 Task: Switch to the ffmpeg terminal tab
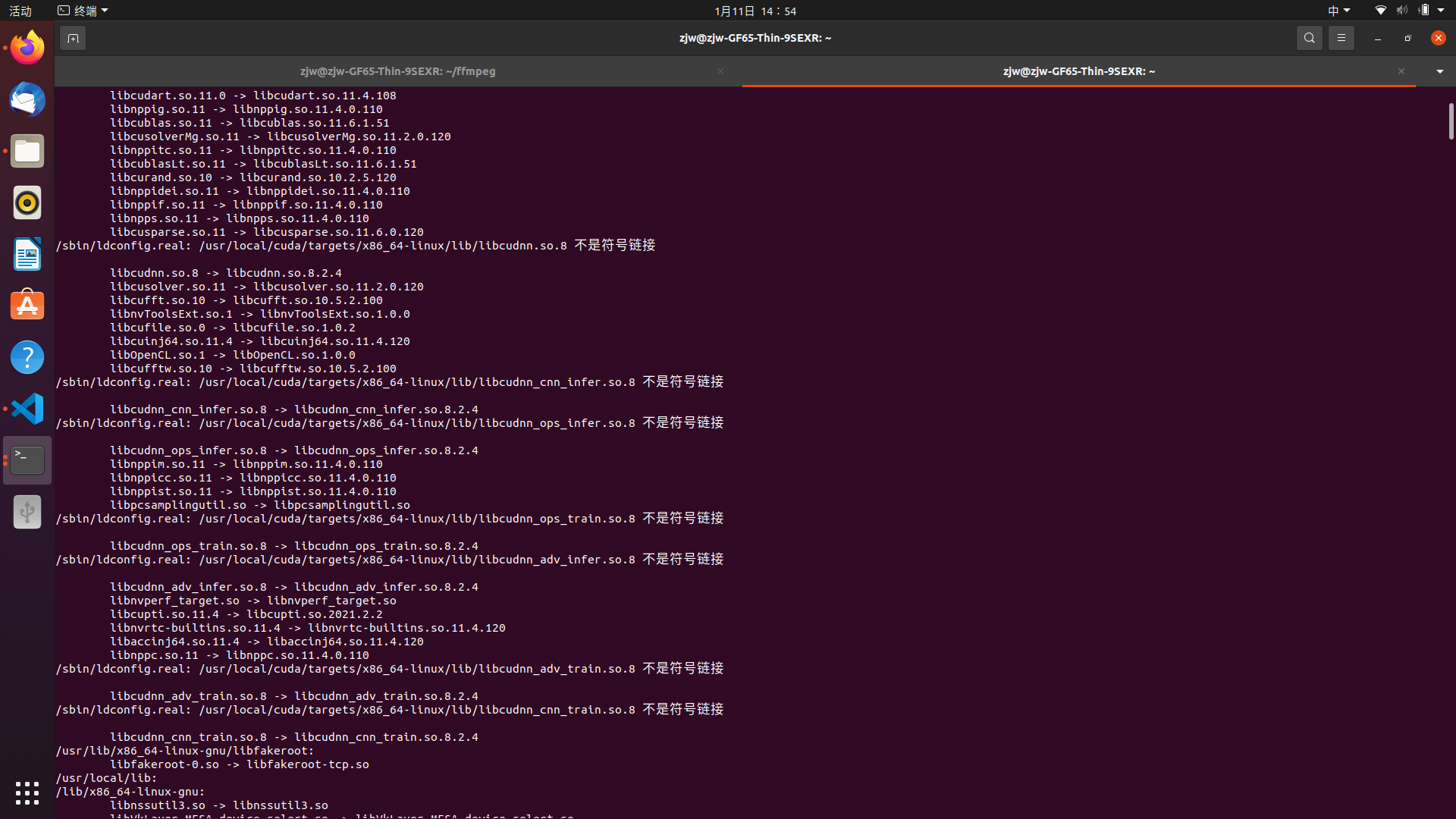point(397,71)
